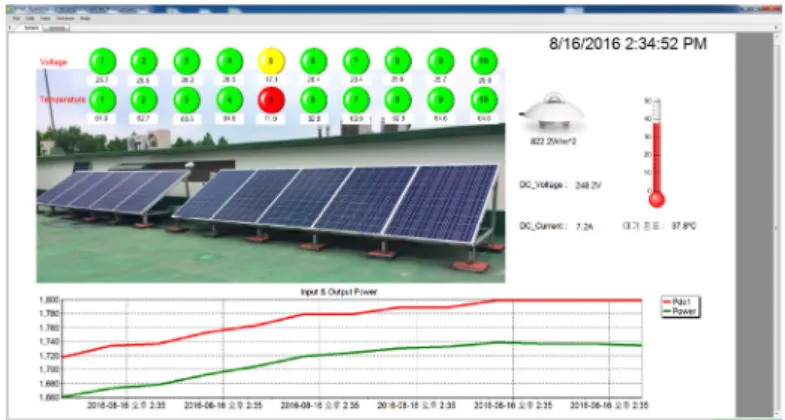This screenshot has height=420, width=785.
Task: Select the red Temperature lamp number 5
Action: click(271, 100)
